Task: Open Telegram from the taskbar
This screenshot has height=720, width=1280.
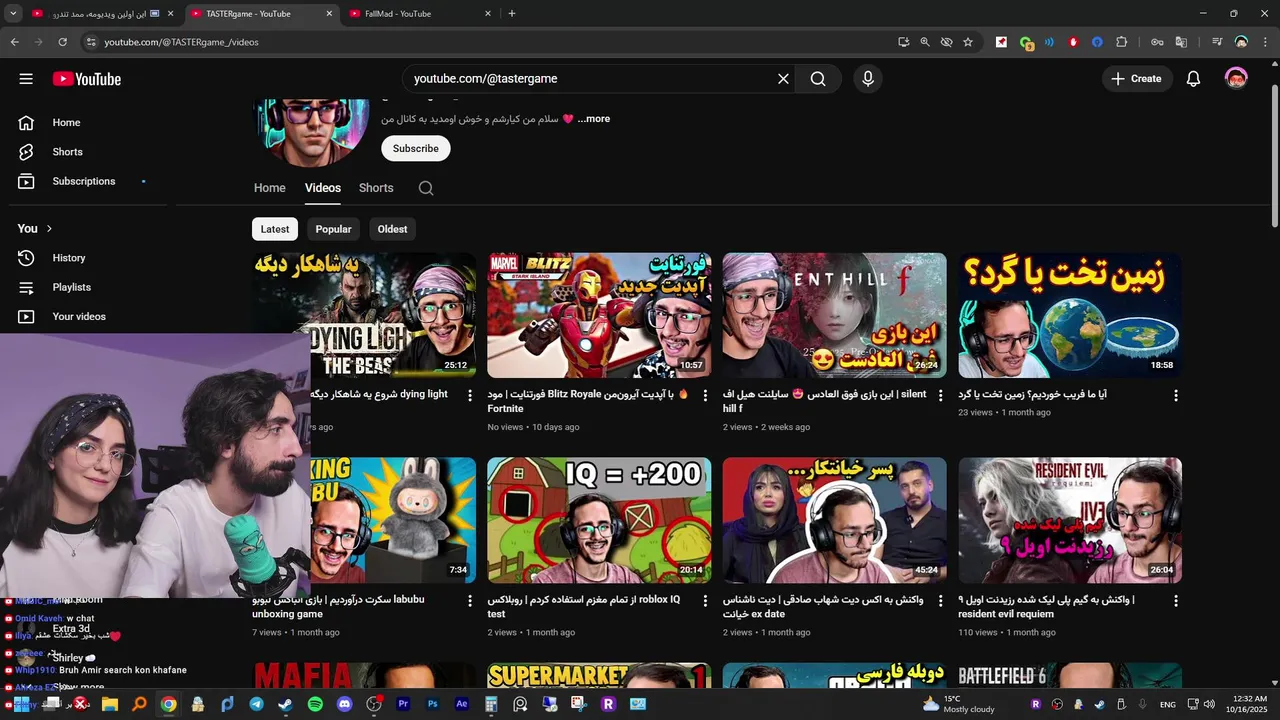Action: pos(257,704)
